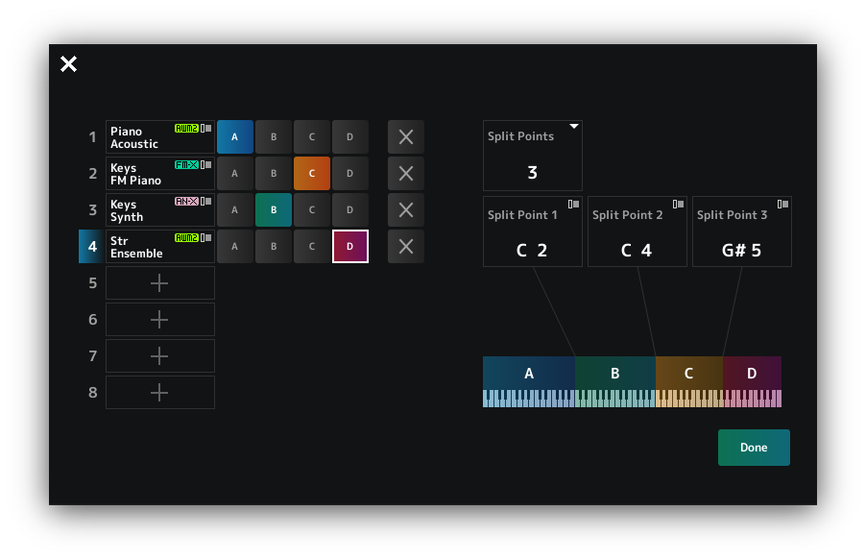This screenshot has height=559, width=866.
Task: Add a part to slot 8
Action: pos(160,392)
